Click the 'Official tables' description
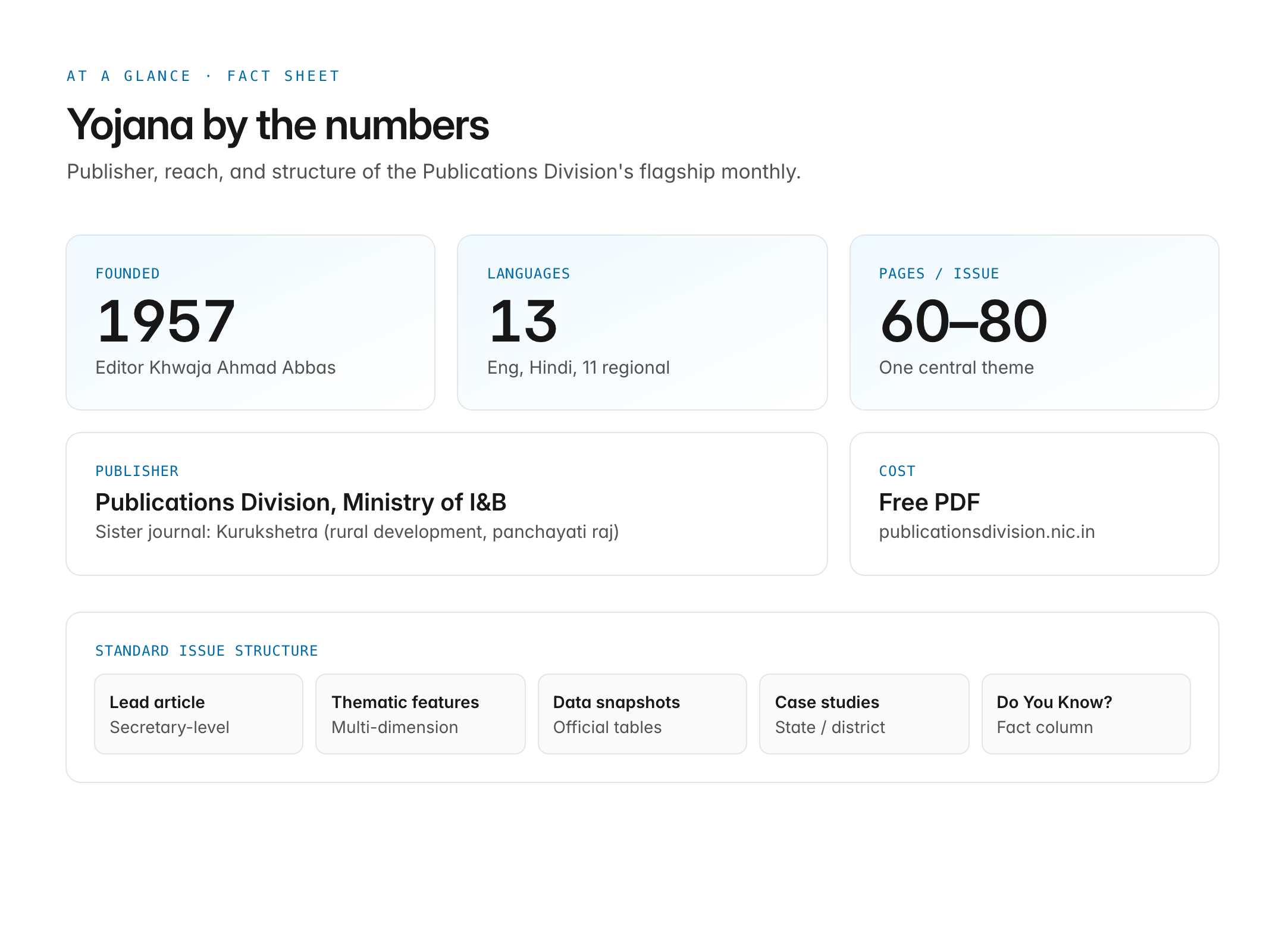Viewport: 1285px width, 952px height. click(607, 727)
